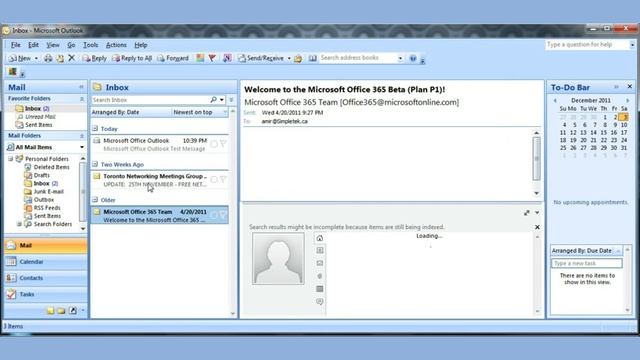
Task: Click the expand arrows icon in People Pane
Action: click(x=527, y=213)
